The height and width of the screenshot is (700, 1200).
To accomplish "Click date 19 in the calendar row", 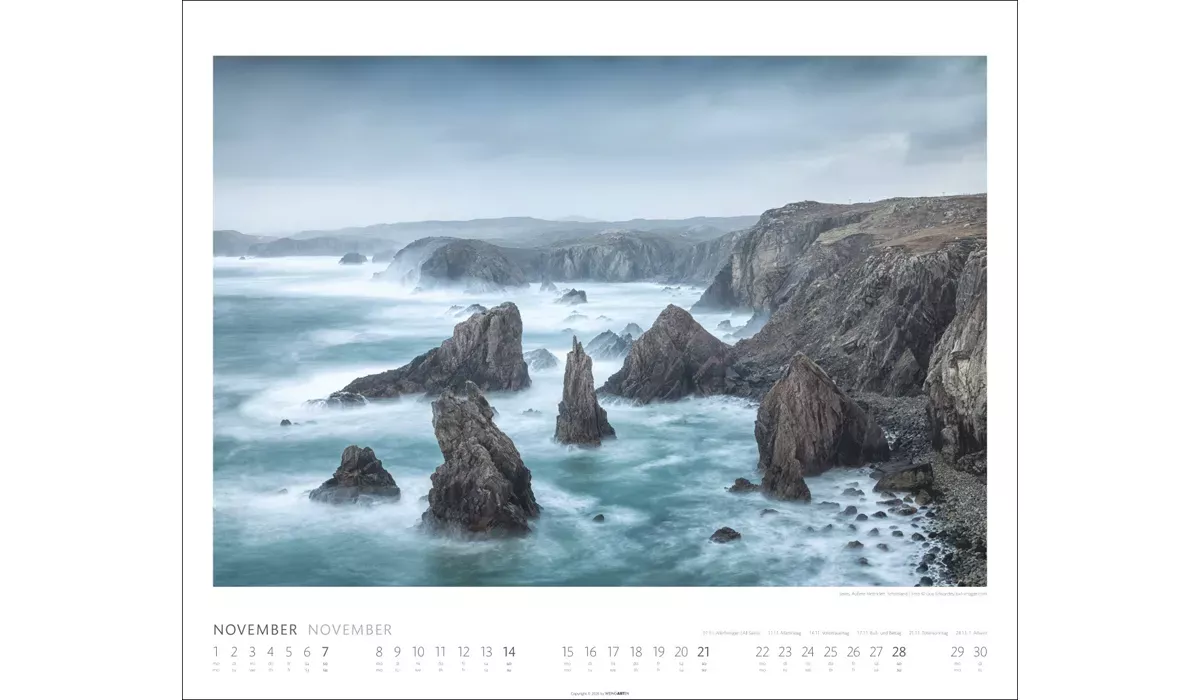I will pyautogui.click(x=658, y=652).
